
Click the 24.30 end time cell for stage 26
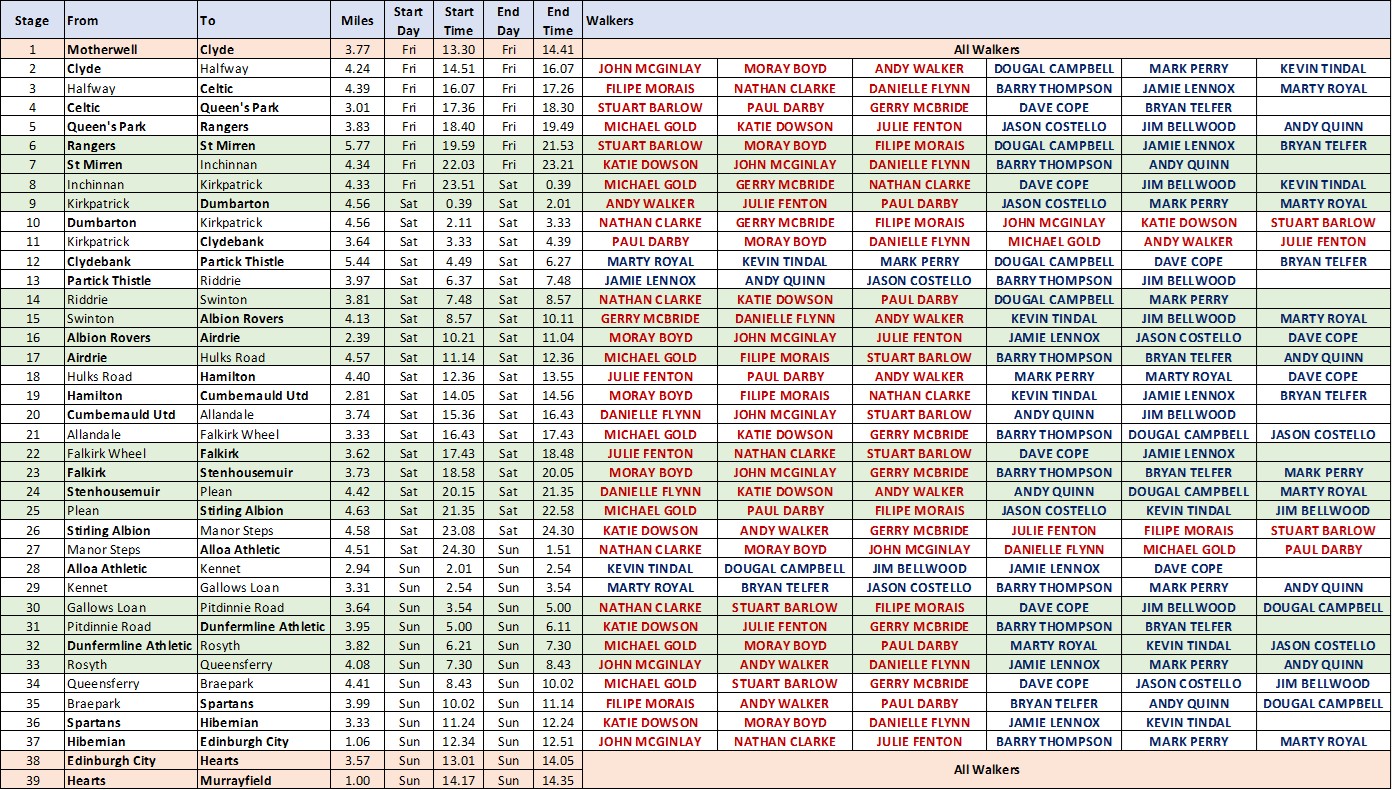tap(558, 530)
